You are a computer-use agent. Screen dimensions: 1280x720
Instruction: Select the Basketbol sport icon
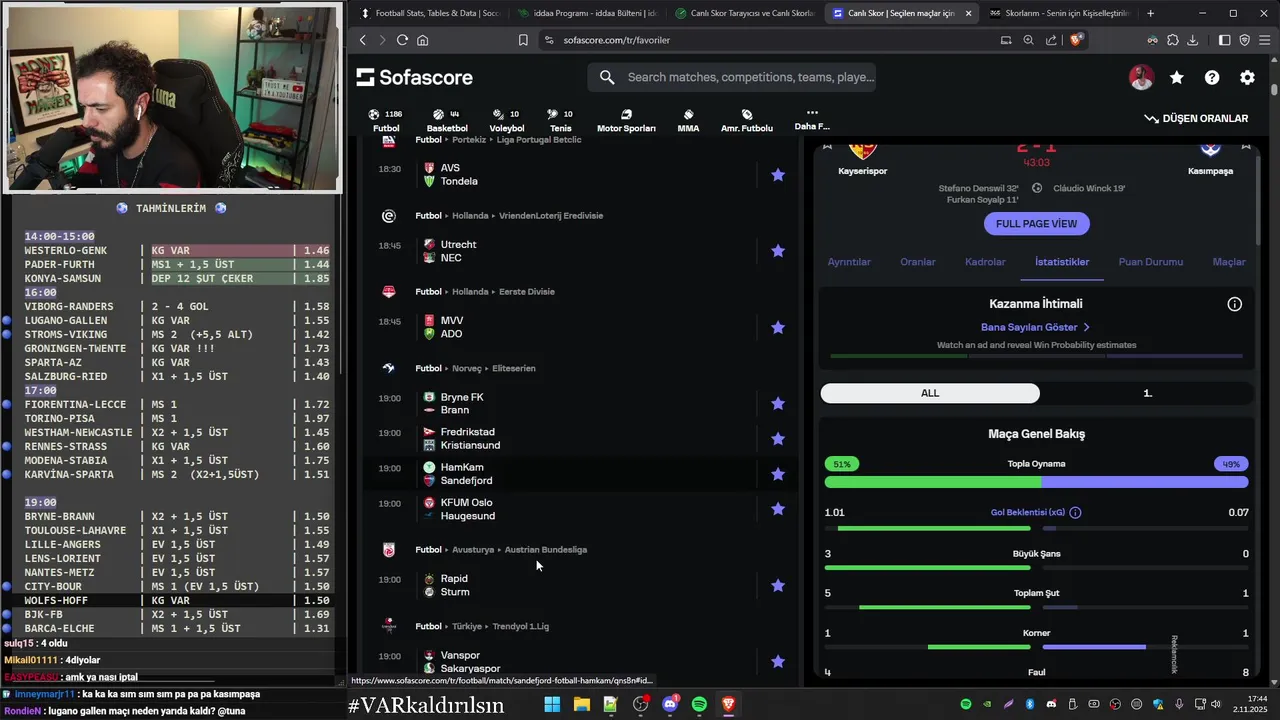[447, 121]
